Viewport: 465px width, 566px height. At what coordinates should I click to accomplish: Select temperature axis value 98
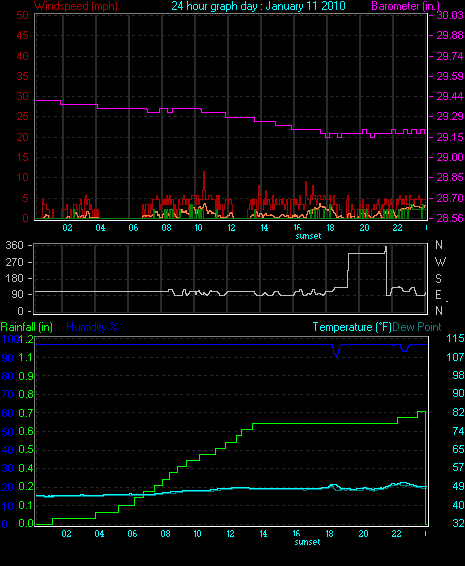tap(458, 375)
